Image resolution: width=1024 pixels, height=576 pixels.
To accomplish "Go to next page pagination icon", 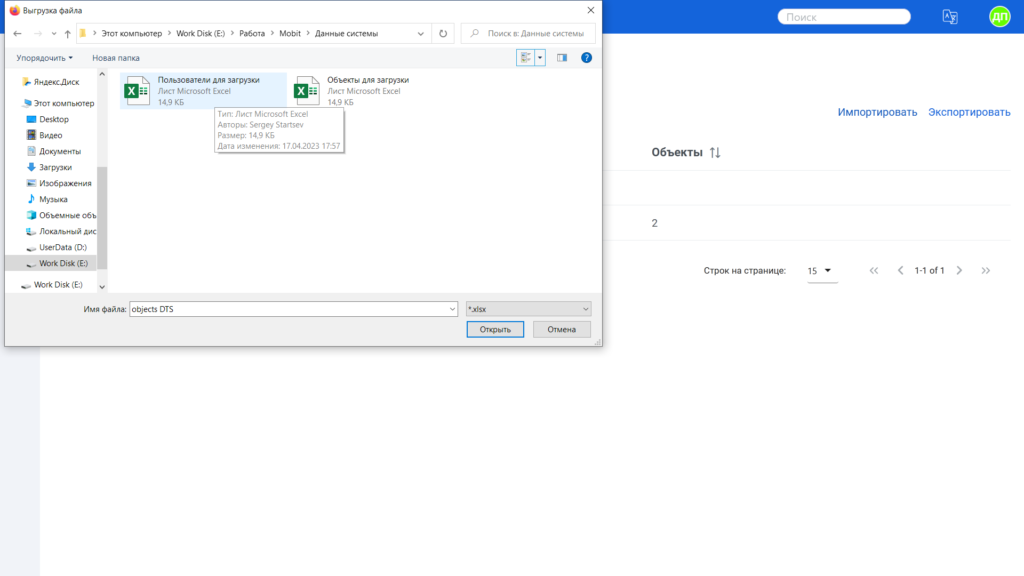I will coord(959,270).
